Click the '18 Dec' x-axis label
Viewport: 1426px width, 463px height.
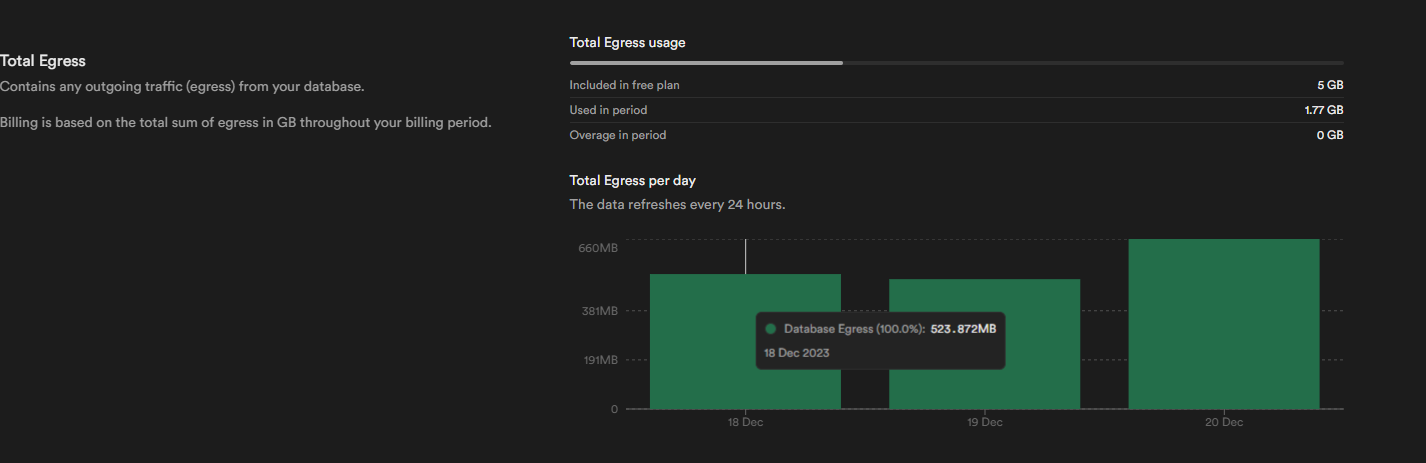(x=745, y=423)
